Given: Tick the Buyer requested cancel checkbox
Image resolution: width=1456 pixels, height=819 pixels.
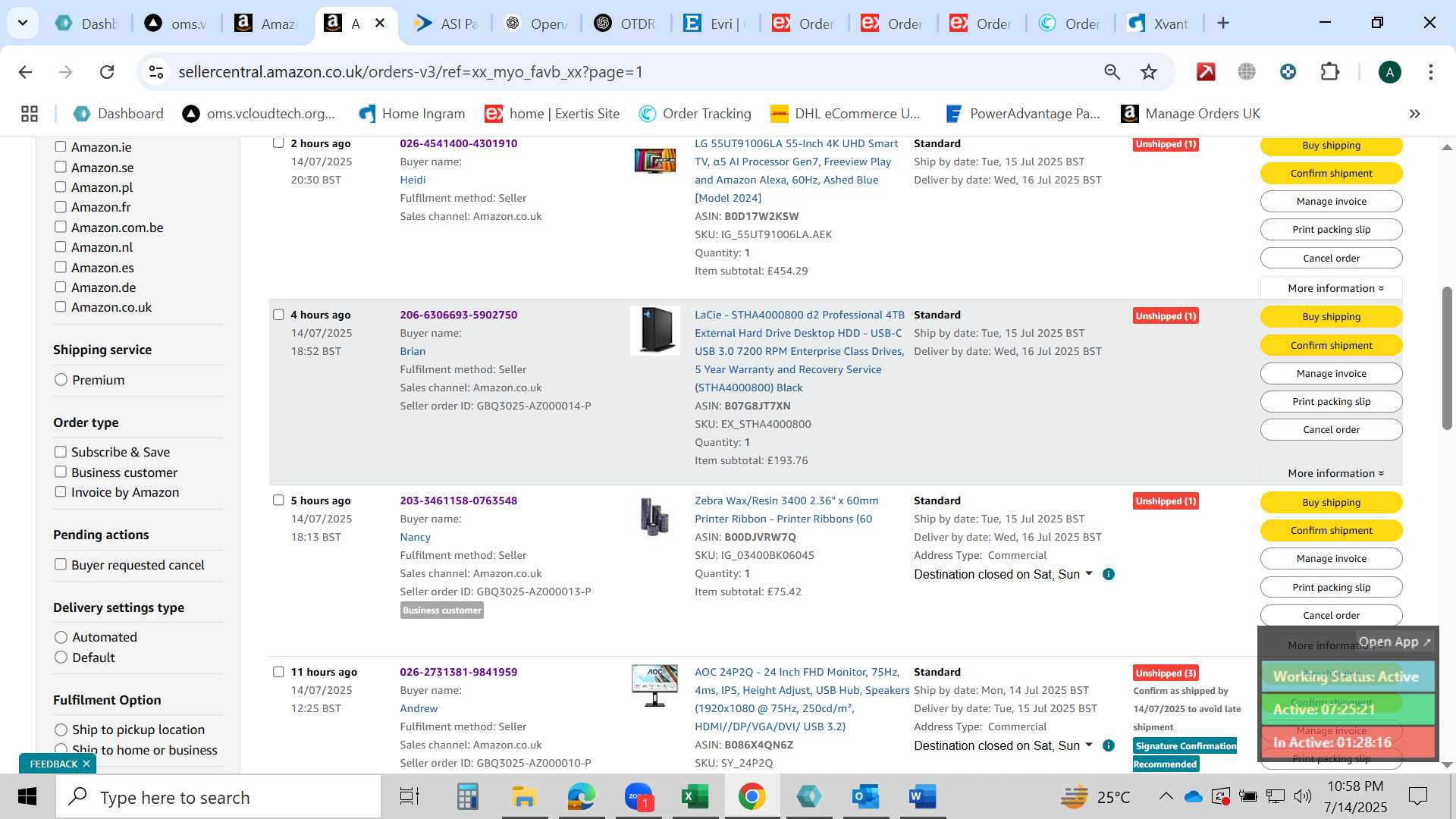Looking at the screenshot, I should 61,564.
